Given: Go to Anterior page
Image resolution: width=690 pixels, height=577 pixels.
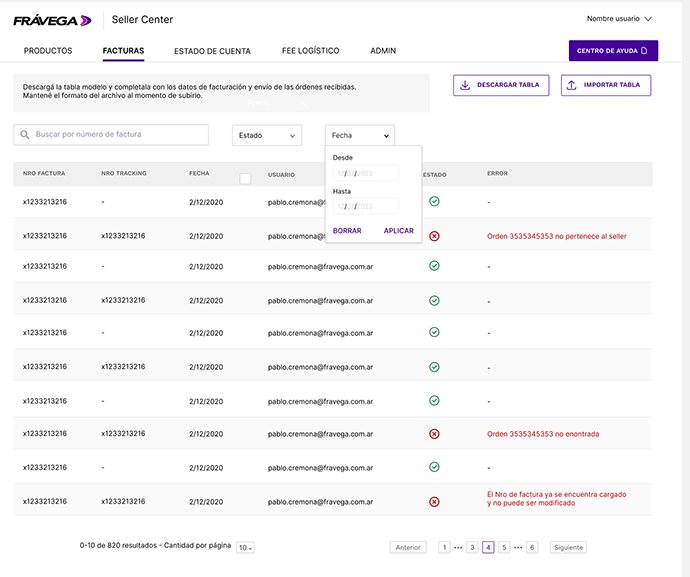Looking at the screenshot, I should click(x=408, y=548).
